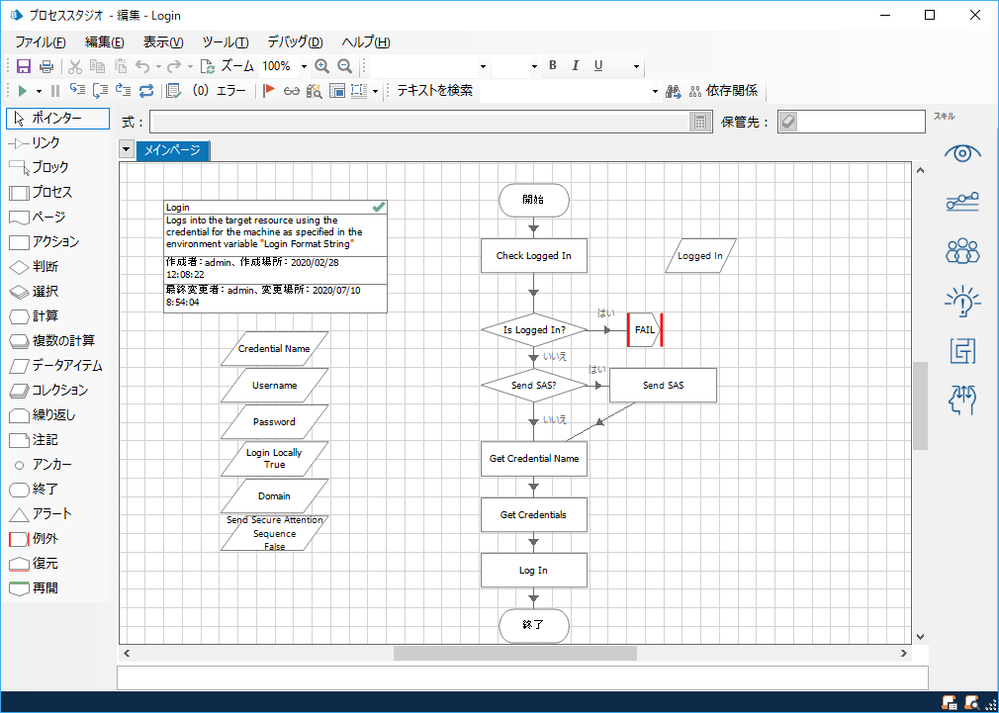The width and height of the screenshot is (999, 713).
Task: Click the Copy icon in toolbar
Action: 97,66
